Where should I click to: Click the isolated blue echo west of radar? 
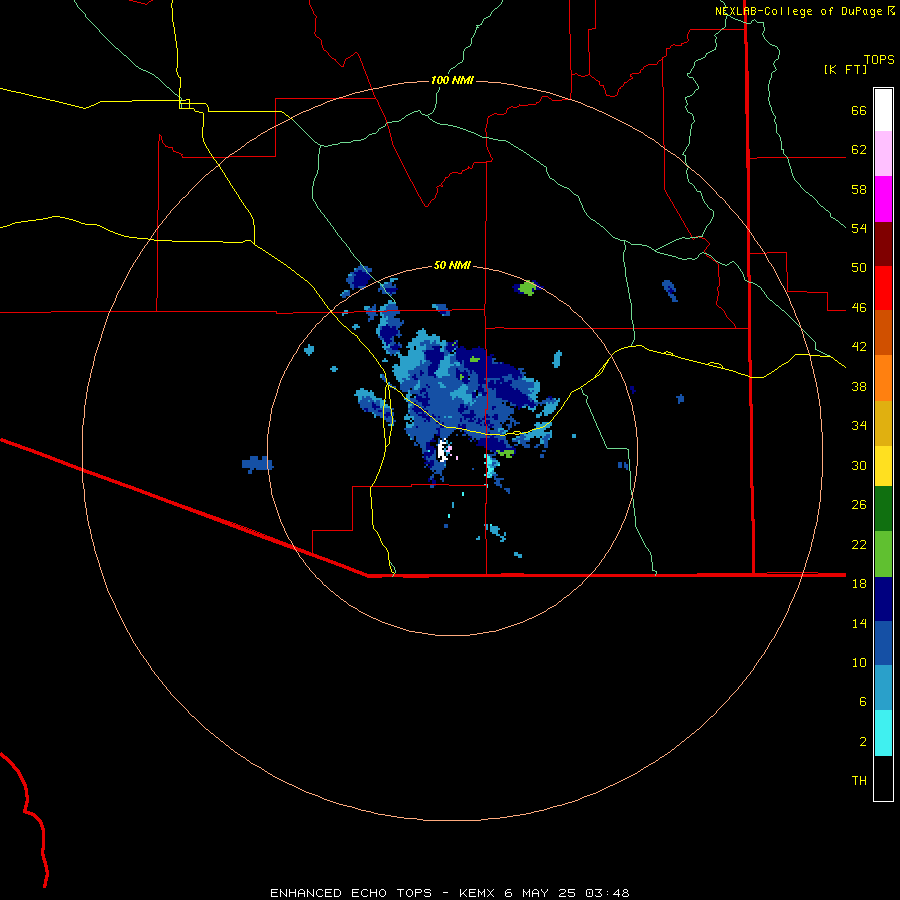(x=257, y=464)
